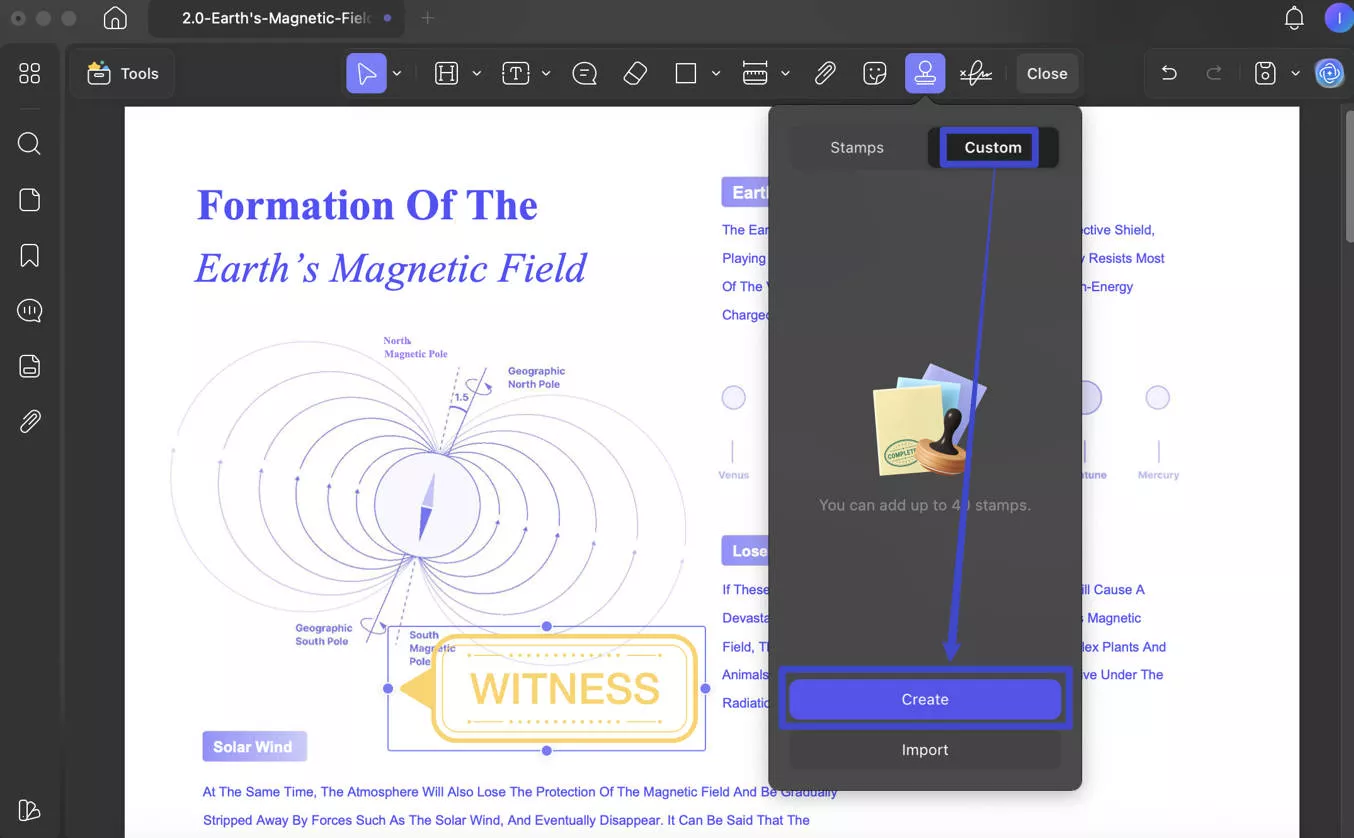This screenshot has height=838, width=1354.
Task: Open the sticker tool
Action: [875, 72]
